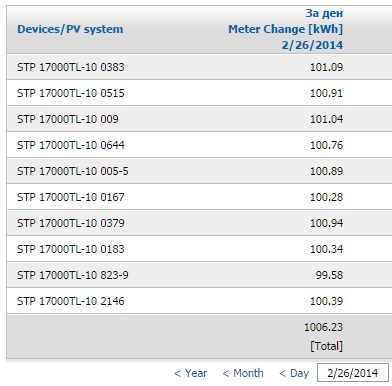Image resolution: width=392 pixels, height=386 pixels.
Task: Click the 1006.23 total value
Action: tap(323, 327)
